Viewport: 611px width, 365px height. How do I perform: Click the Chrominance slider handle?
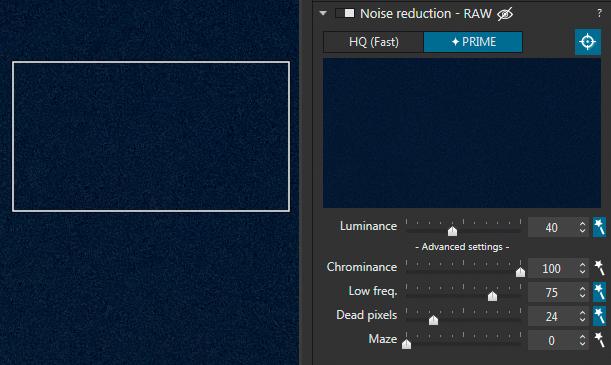point(520,272)
